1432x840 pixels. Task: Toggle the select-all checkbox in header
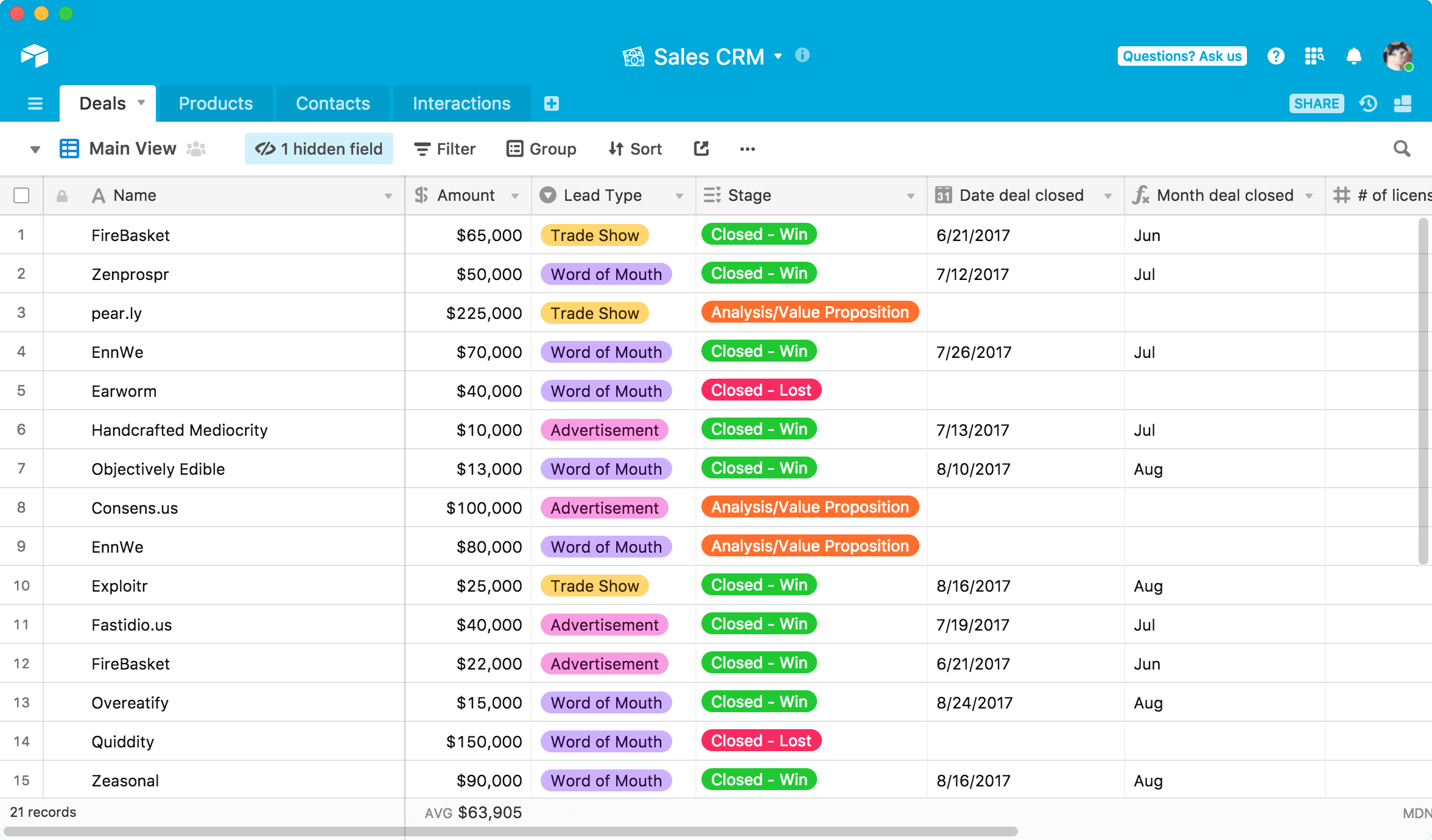(21, 196)
